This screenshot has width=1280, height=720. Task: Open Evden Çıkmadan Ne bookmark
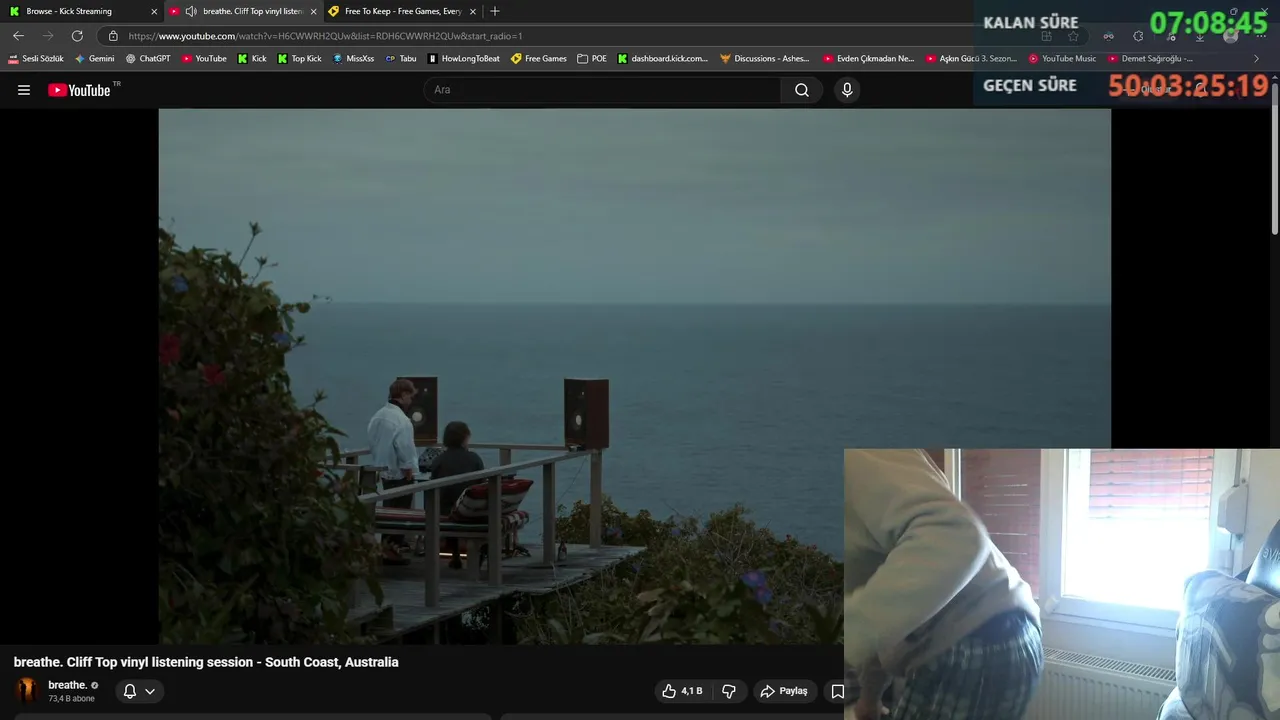click(x=869, y=59)
